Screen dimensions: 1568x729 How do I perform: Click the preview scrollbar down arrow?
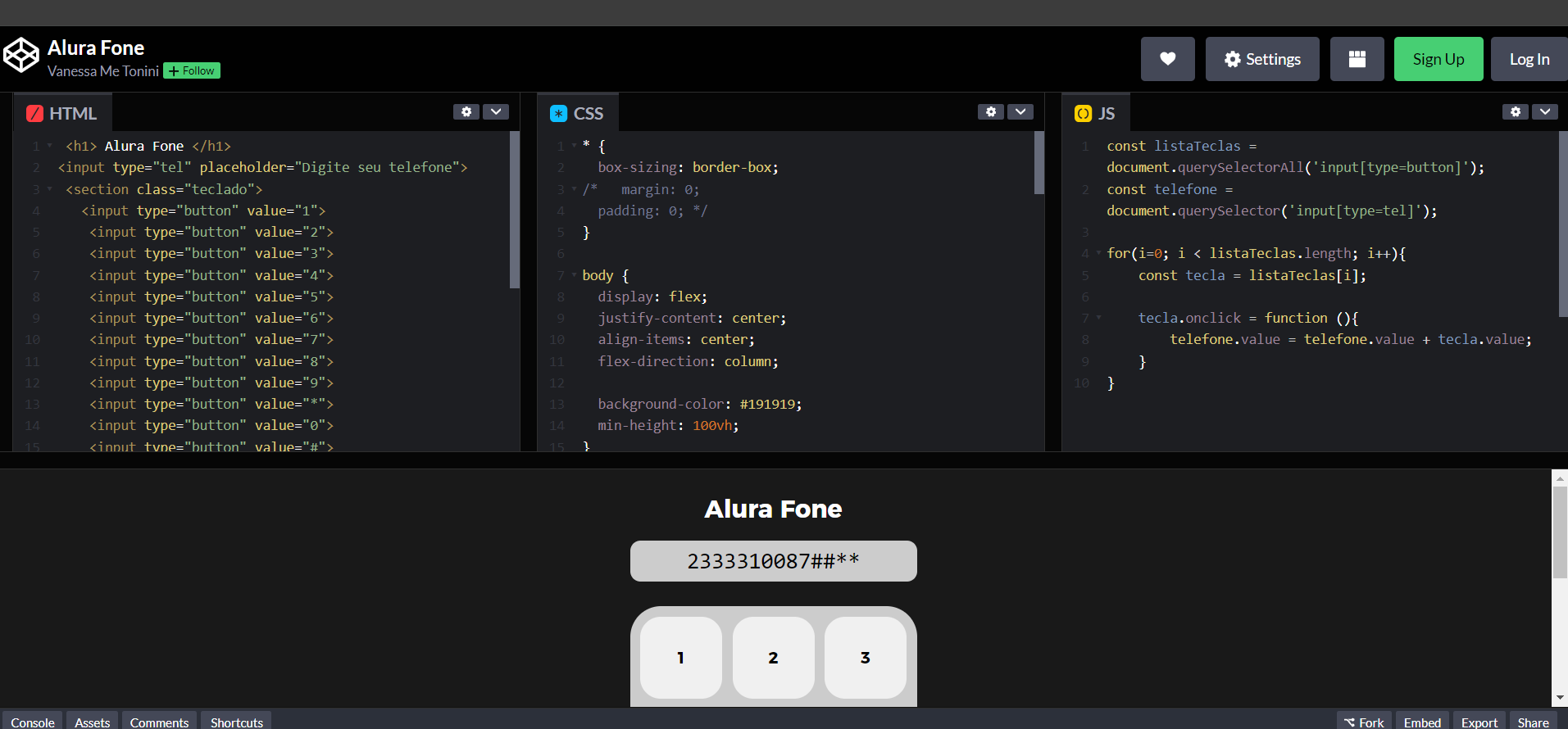point(1560,698)
